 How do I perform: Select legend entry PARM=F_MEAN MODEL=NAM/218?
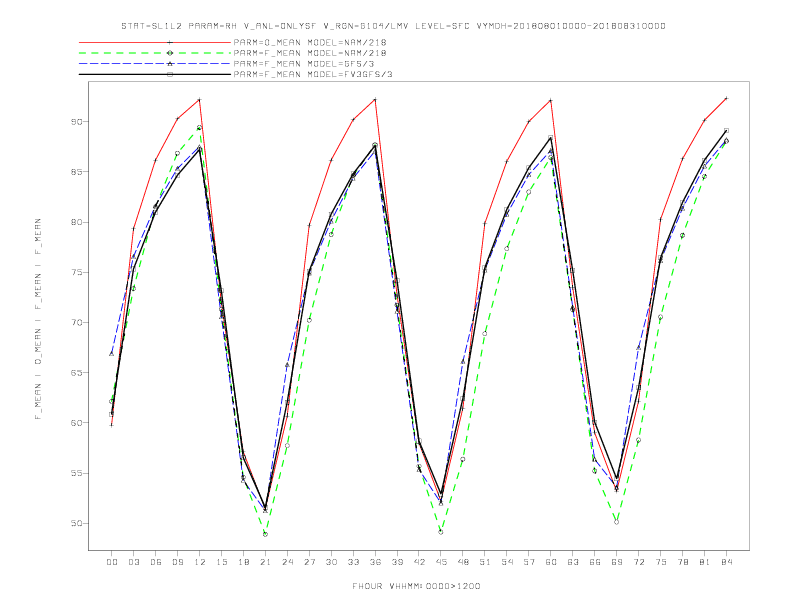(310, 53)
